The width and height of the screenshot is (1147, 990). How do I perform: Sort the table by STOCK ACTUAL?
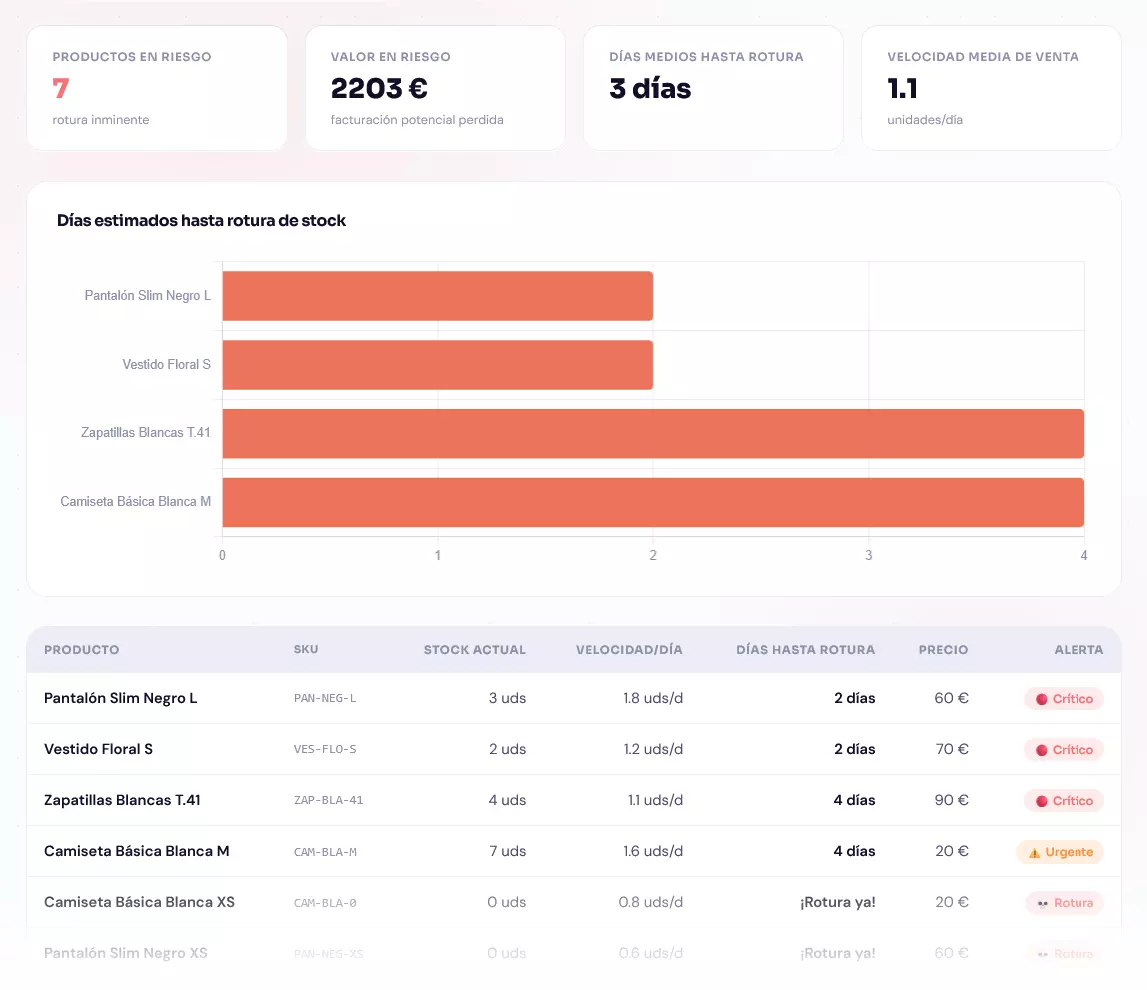point(474,649)
